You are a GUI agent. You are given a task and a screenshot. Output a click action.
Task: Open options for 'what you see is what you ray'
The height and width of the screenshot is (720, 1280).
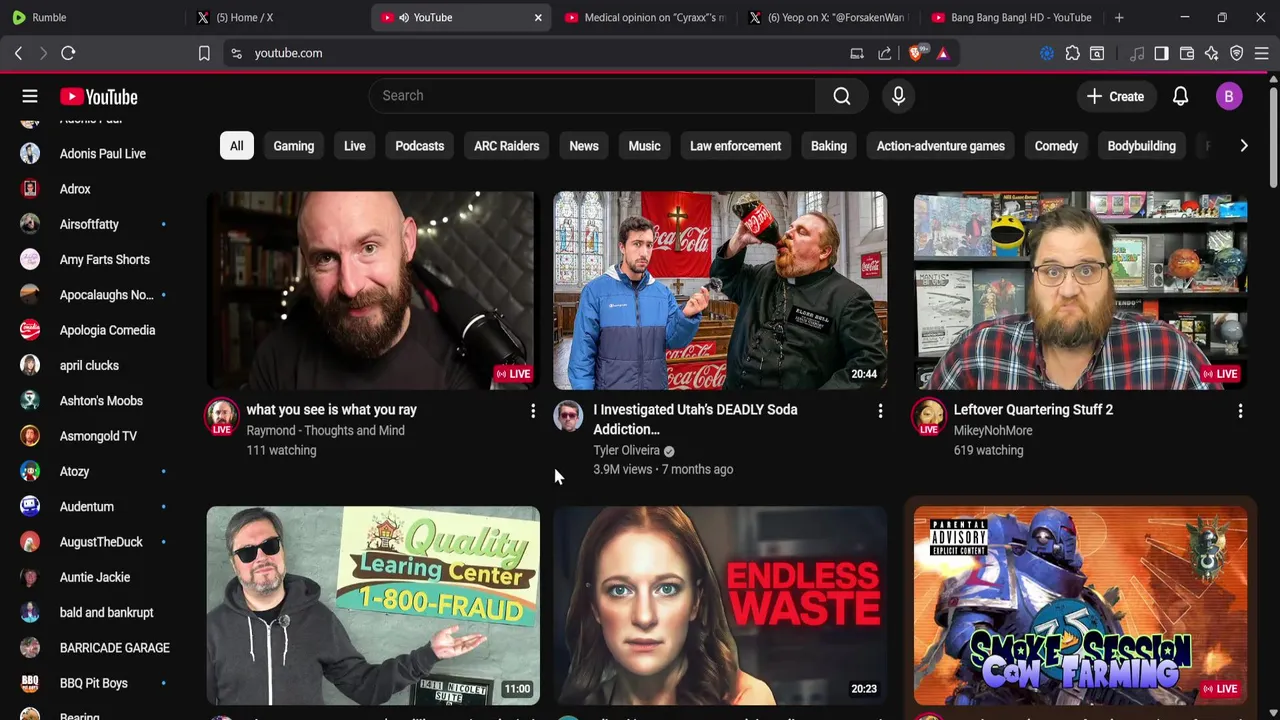533,411
